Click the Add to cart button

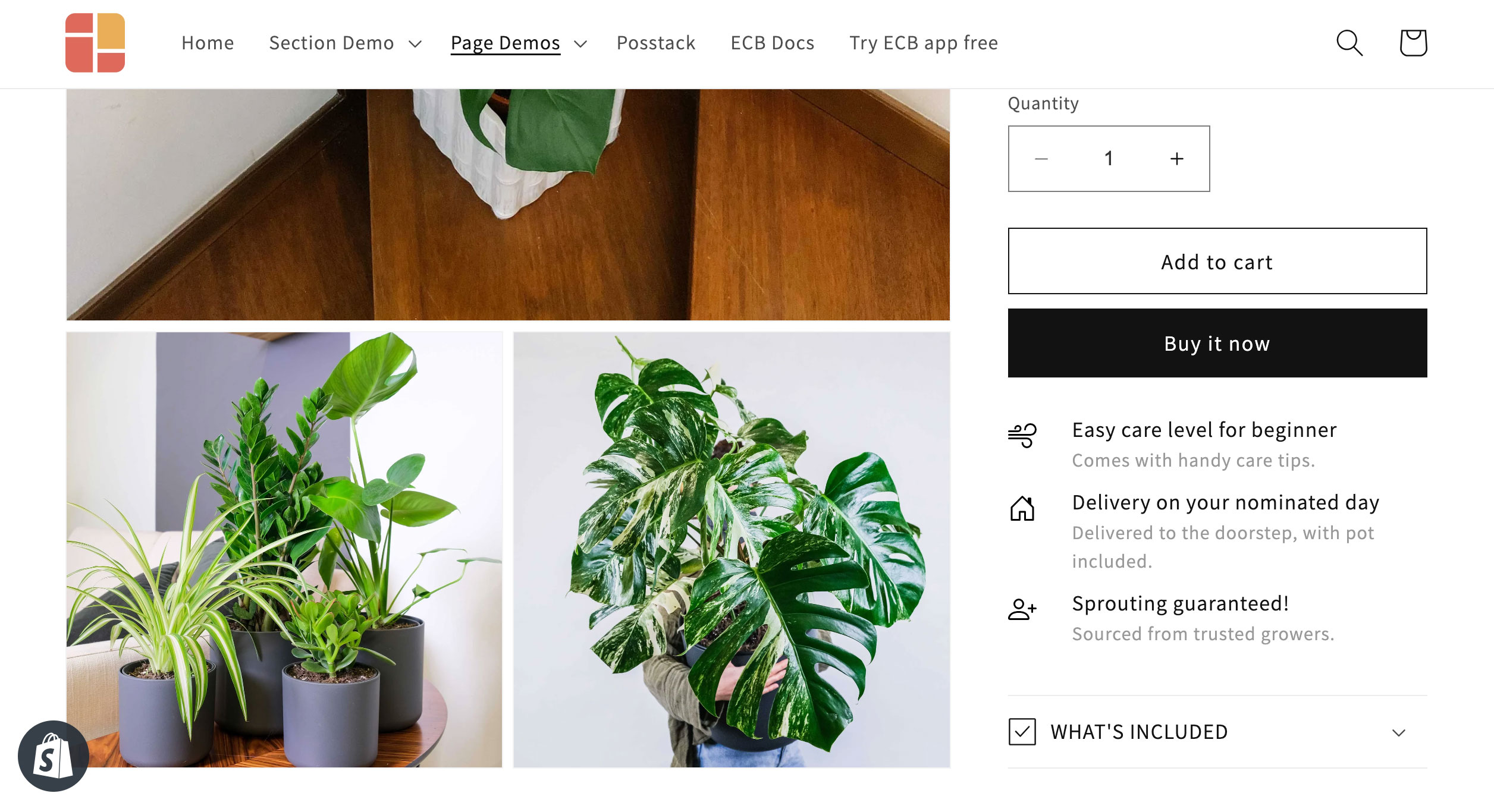coord(1217,261)
